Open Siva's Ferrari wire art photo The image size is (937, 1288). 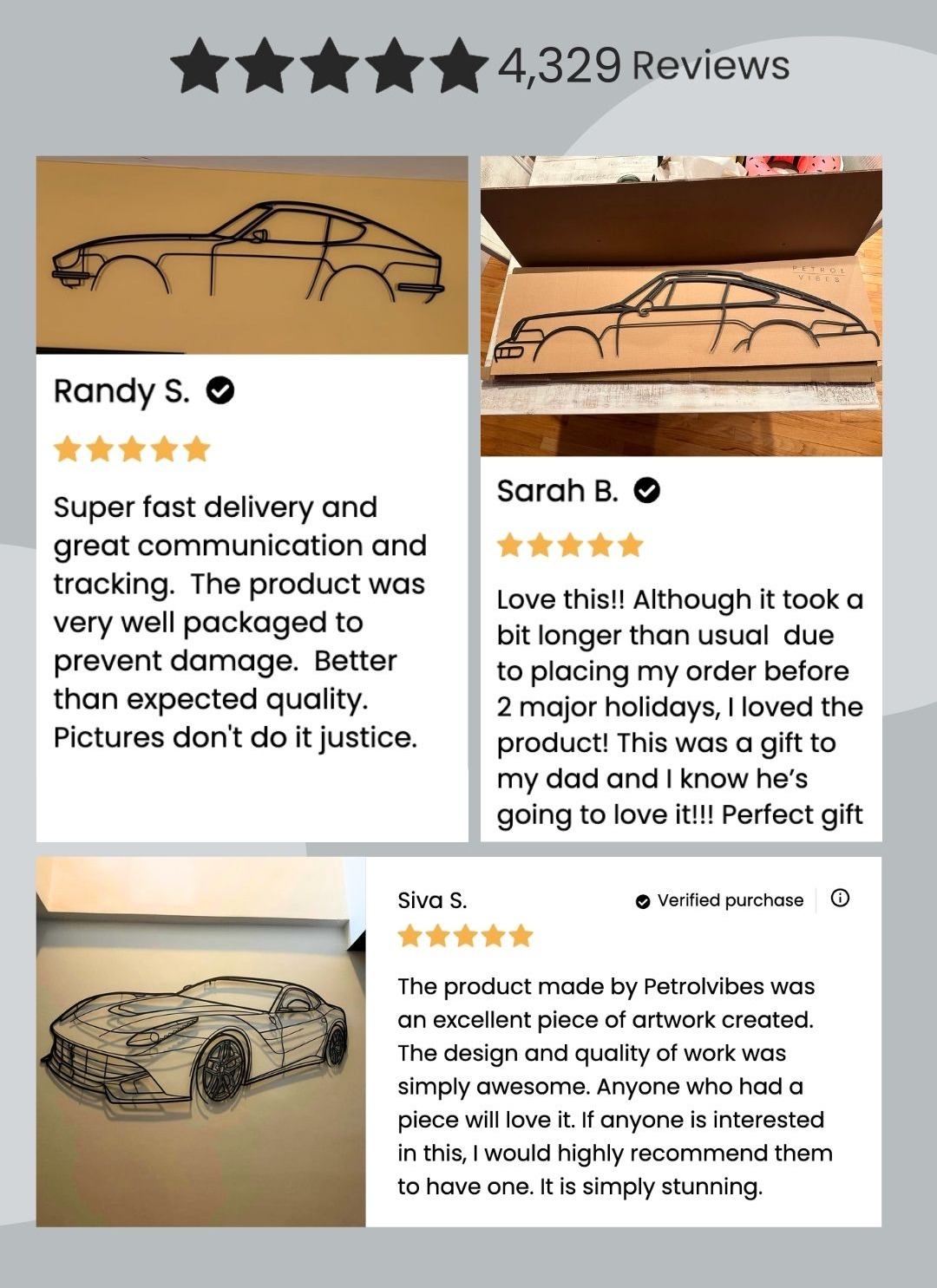201,1042
